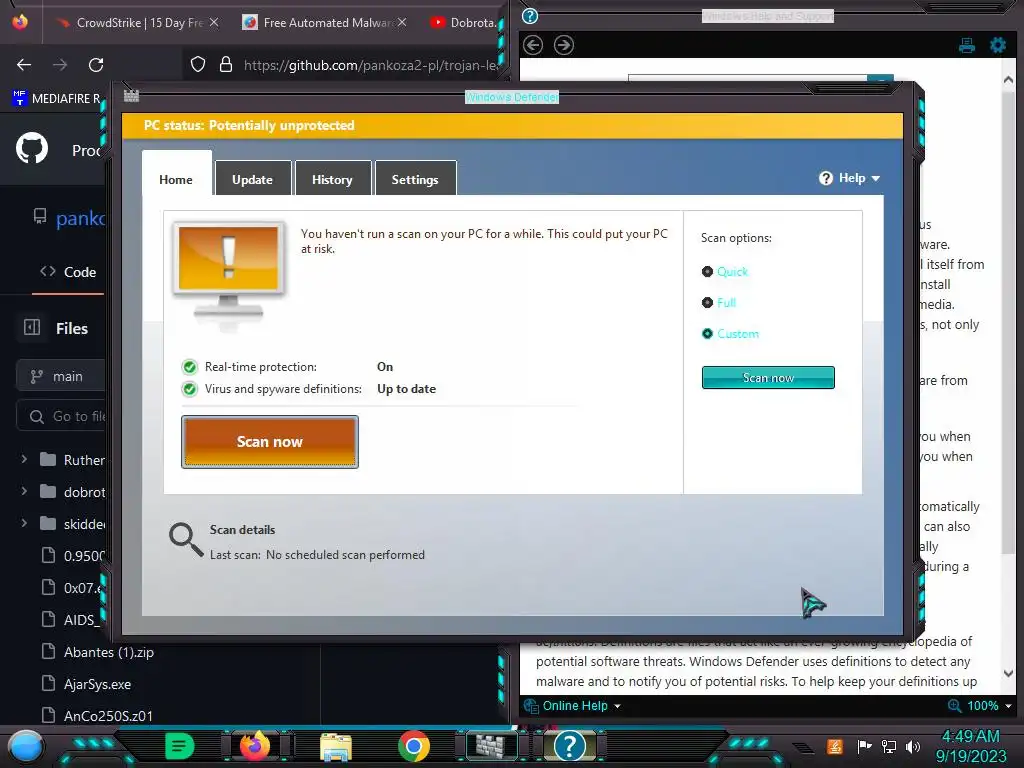This screenshot has height=768, width=1024.
Task: Launch Google Chrome from the taskbar
Action: [x=414, y=746]
